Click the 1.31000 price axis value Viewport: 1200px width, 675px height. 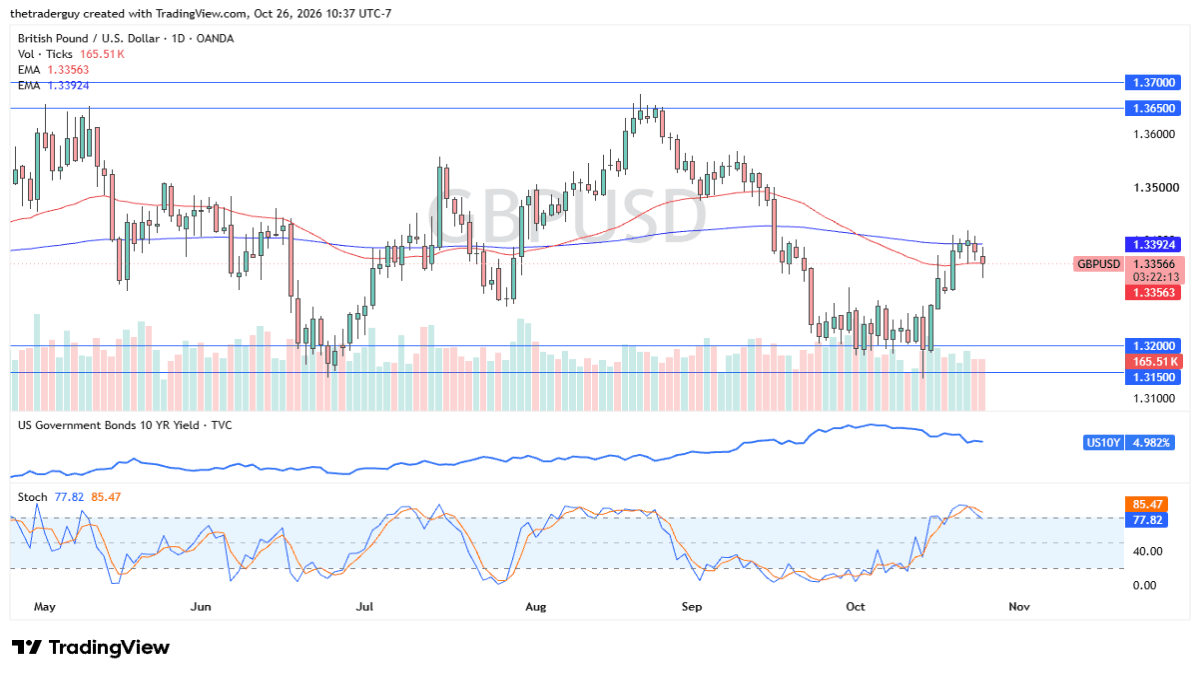(x=1153, y=399)
